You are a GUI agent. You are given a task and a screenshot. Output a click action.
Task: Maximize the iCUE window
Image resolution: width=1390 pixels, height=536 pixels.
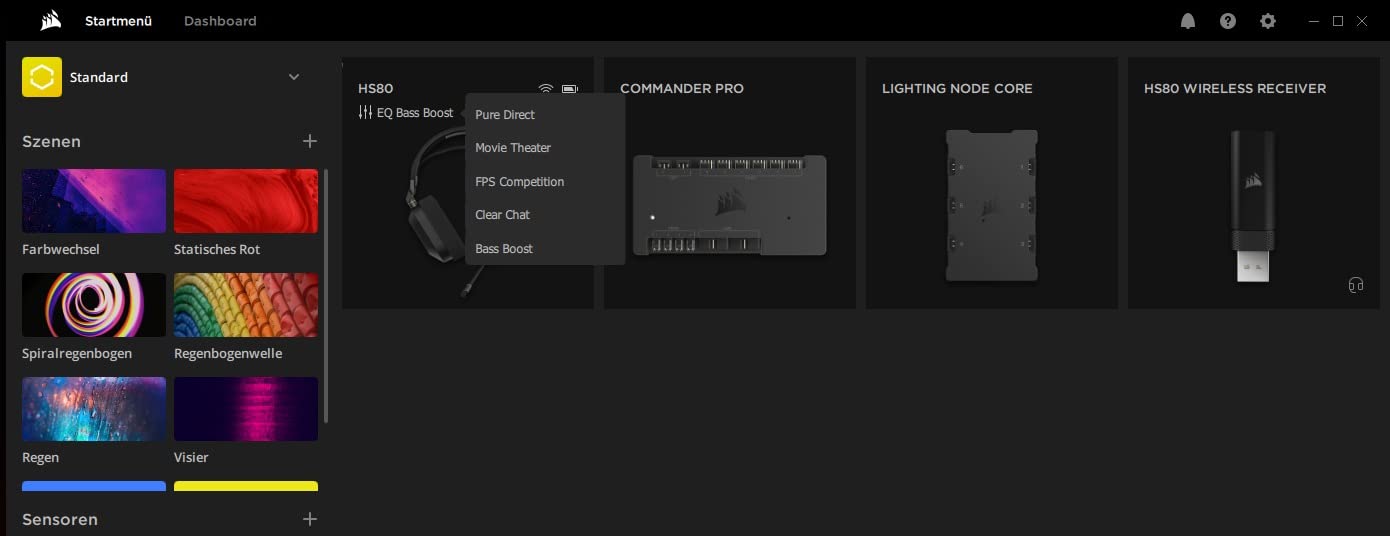tap(1338, 21)
